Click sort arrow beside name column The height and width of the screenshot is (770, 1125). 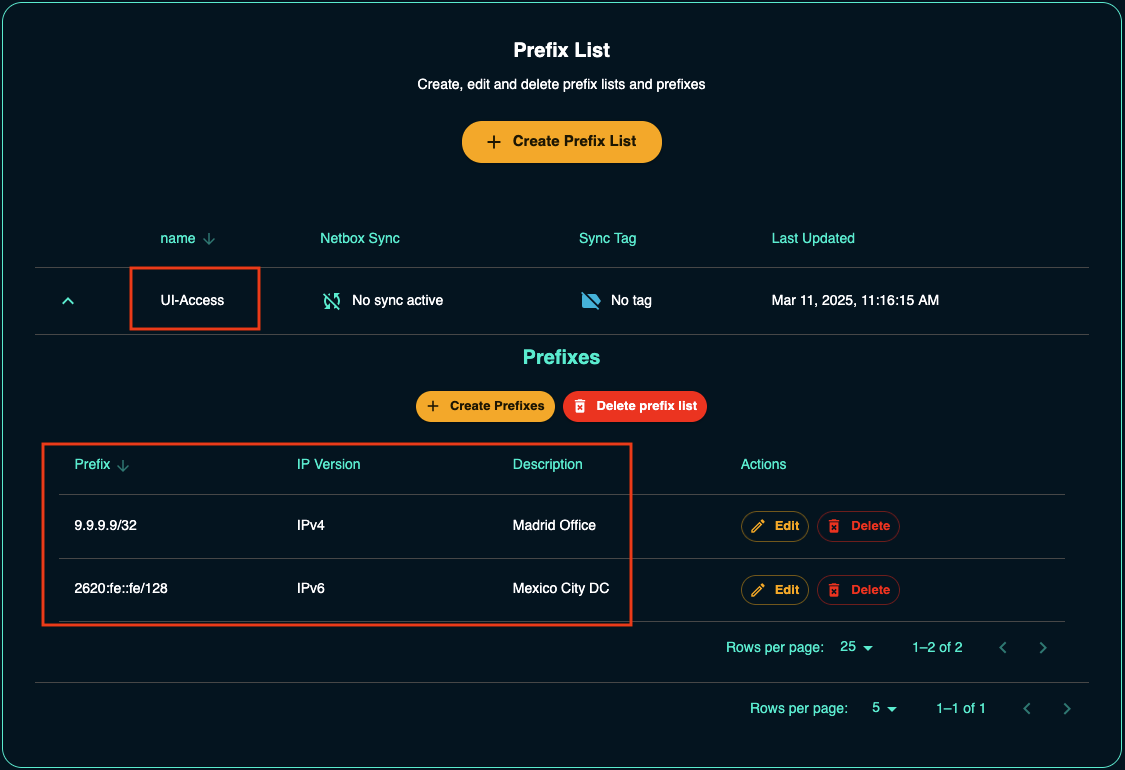209,239
